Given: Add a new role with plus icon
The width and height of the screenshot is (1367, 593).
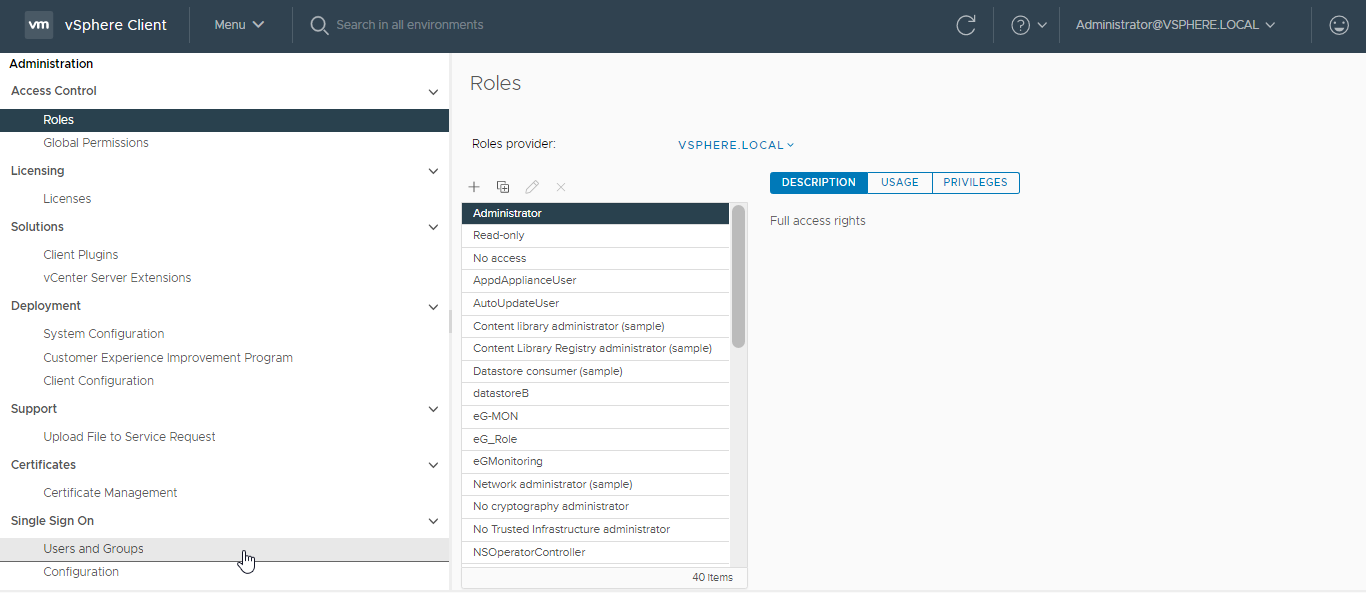Looking at the screenshot, I should point(474,187).
